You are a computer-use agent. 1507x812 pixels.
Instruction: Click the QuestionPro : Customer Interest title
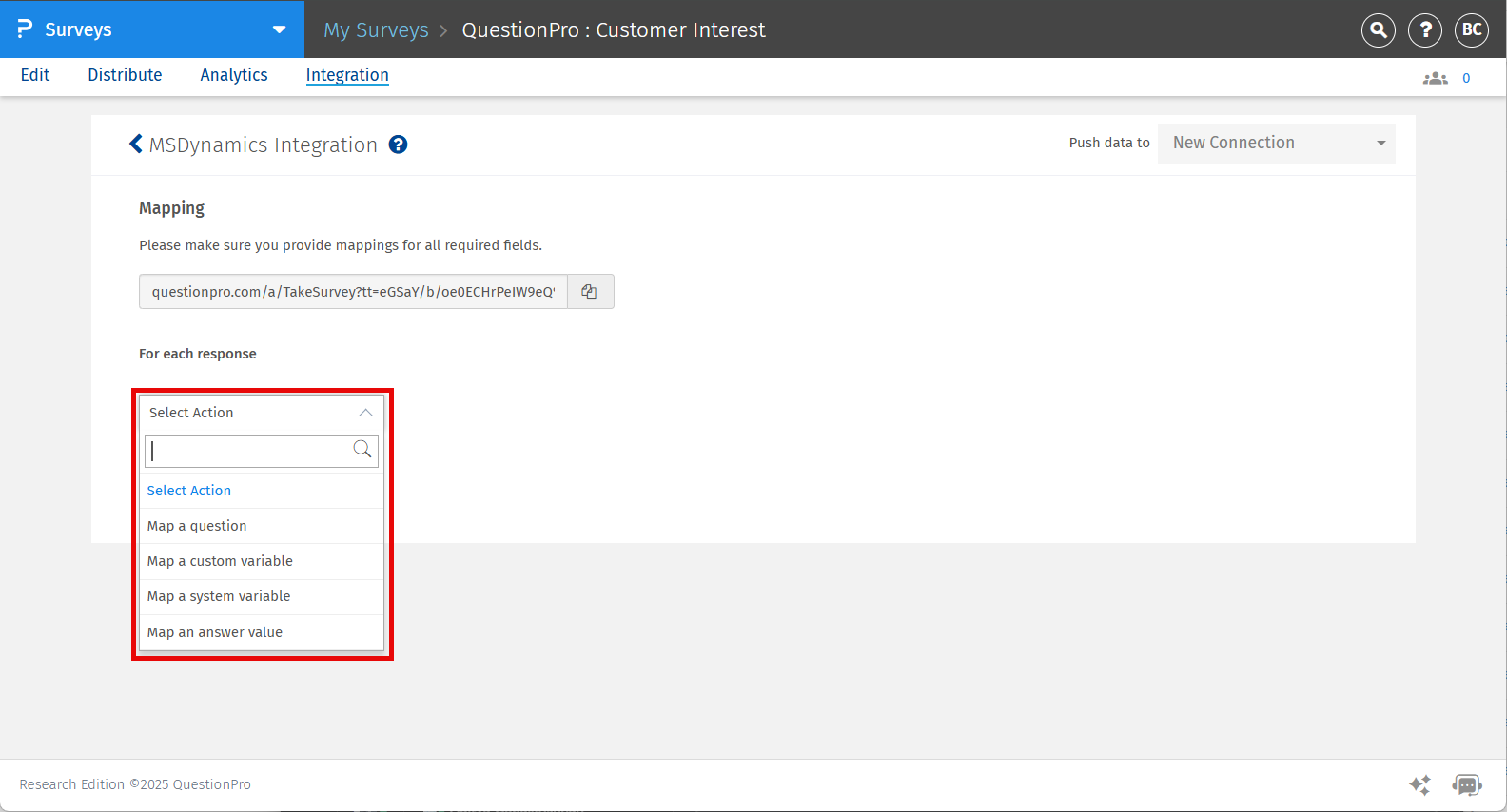614,30
